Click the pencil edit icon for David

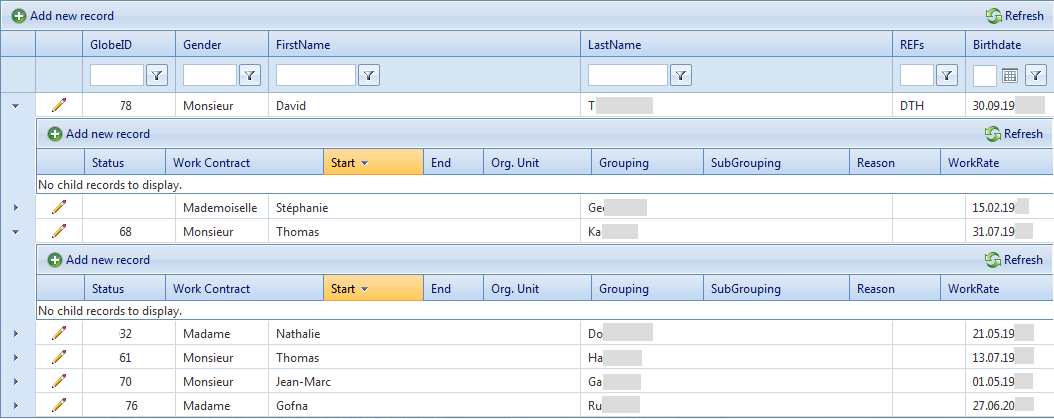(59, 105)
